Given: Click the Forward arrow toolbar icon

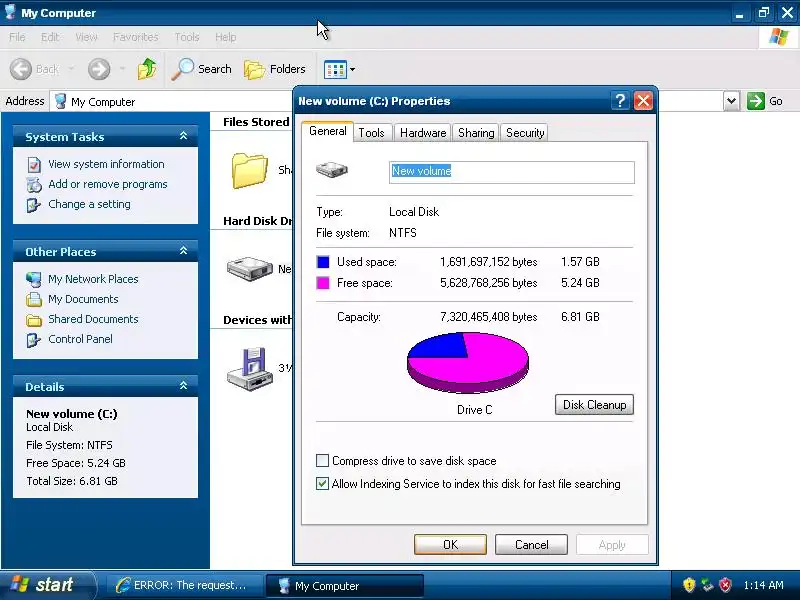Looking at the screenshot, I should [x=99, y=69].
